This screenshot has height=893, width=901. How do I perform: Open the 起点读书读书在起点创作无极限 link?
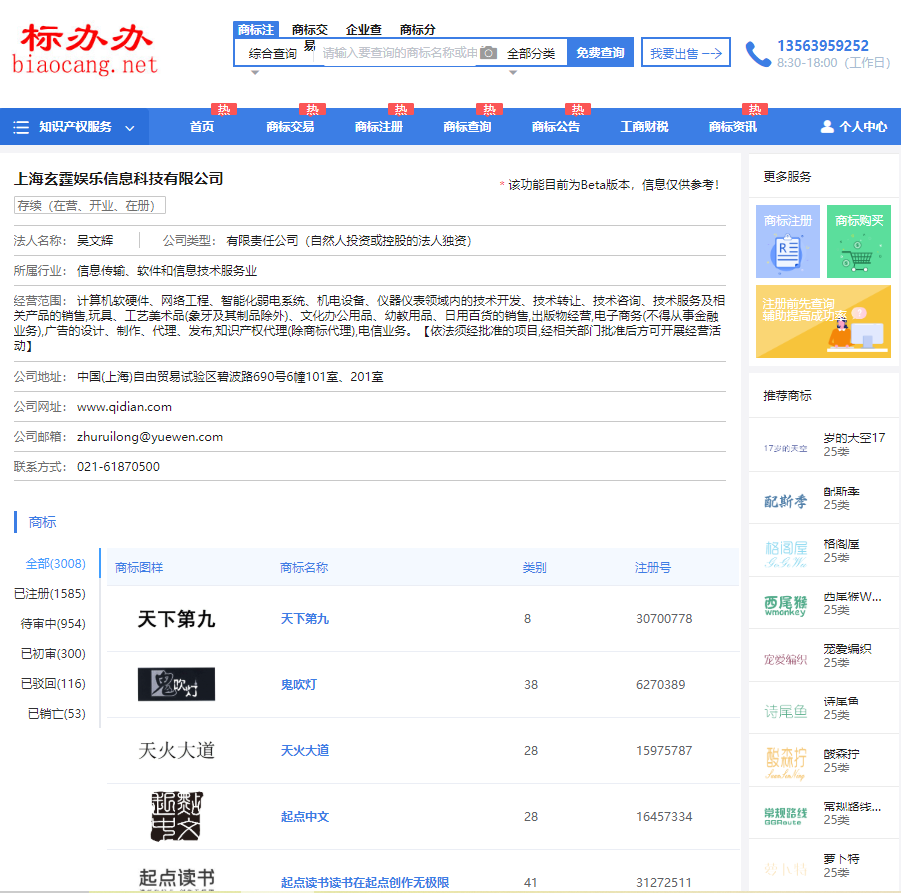[365, 883]
